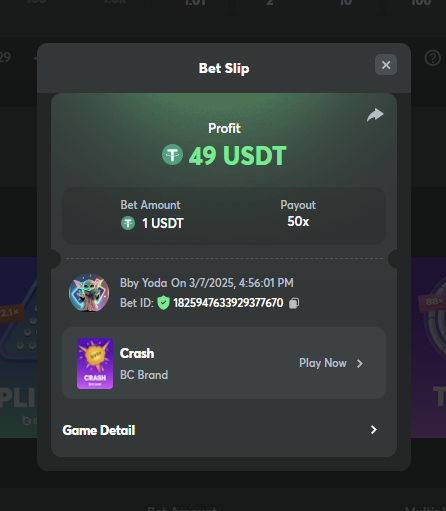Viewport: 446px width, 511px height.
Task: Click the BC Brand label
Action: (x=144, y=375)
